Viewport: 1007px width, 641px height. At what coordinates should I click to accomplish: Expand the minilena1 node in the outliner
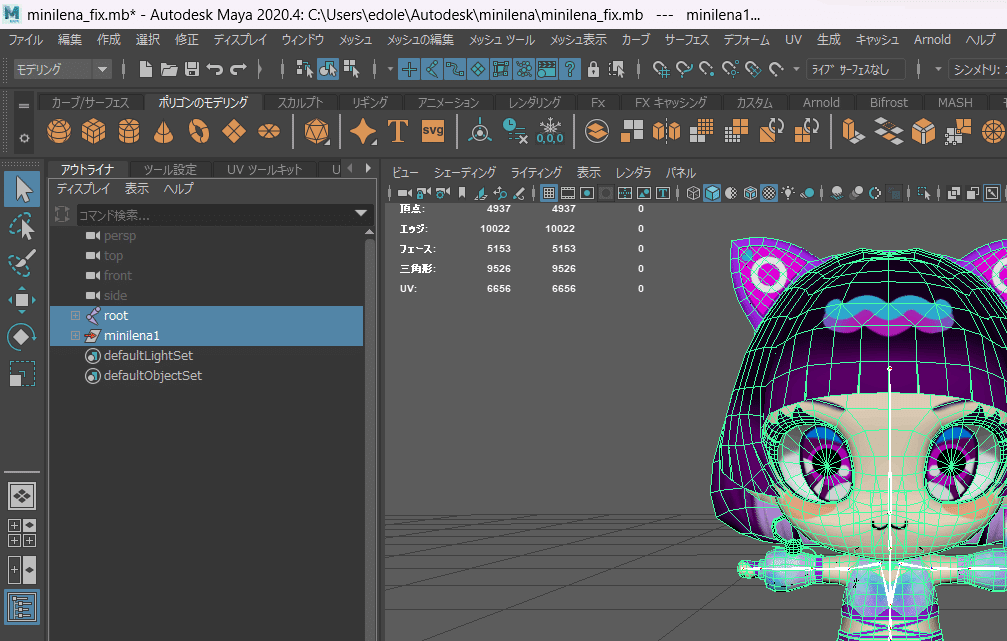pyautogui.click(x=75, y=335)
